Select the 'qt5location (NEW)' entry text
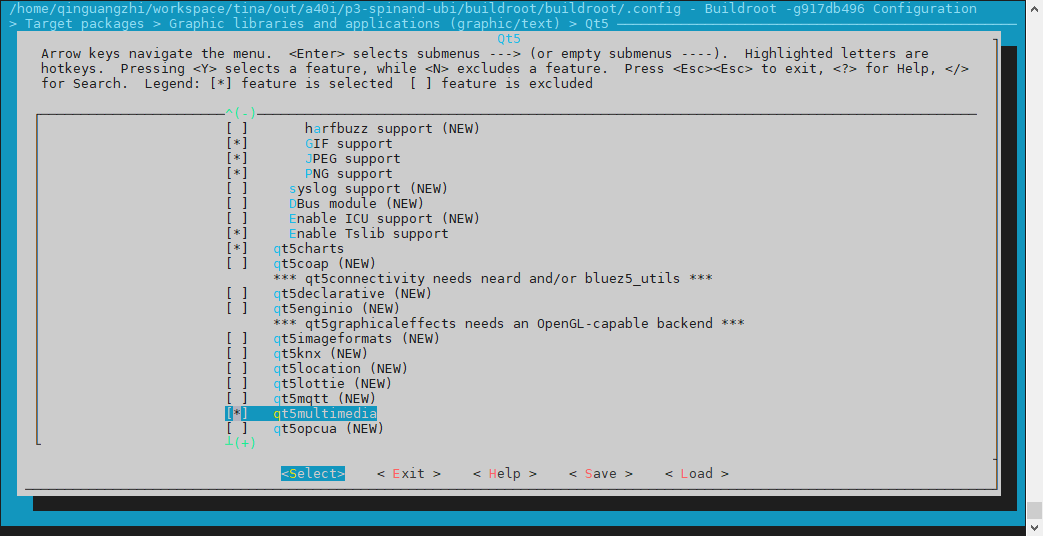 341,368
